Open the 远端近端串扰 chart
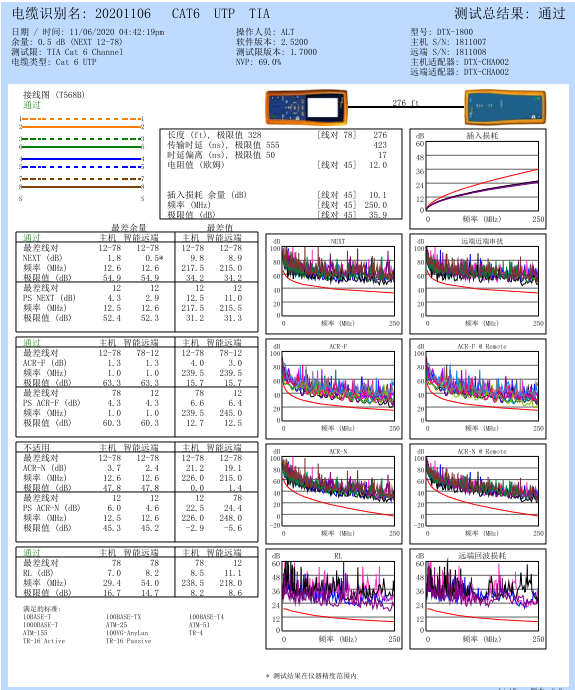 [478, 284]
